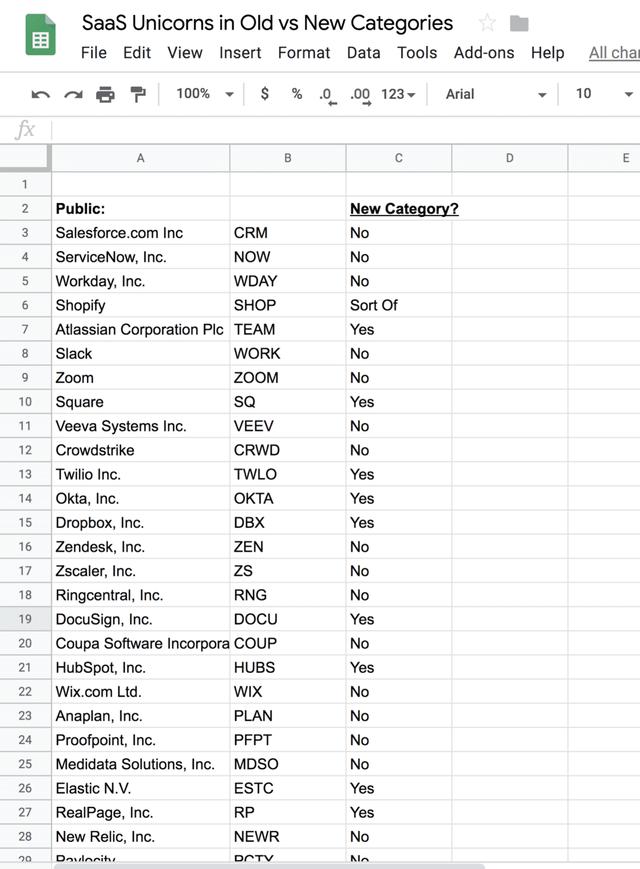Redo the last action

pyautogui.click(x=73, y=95)
